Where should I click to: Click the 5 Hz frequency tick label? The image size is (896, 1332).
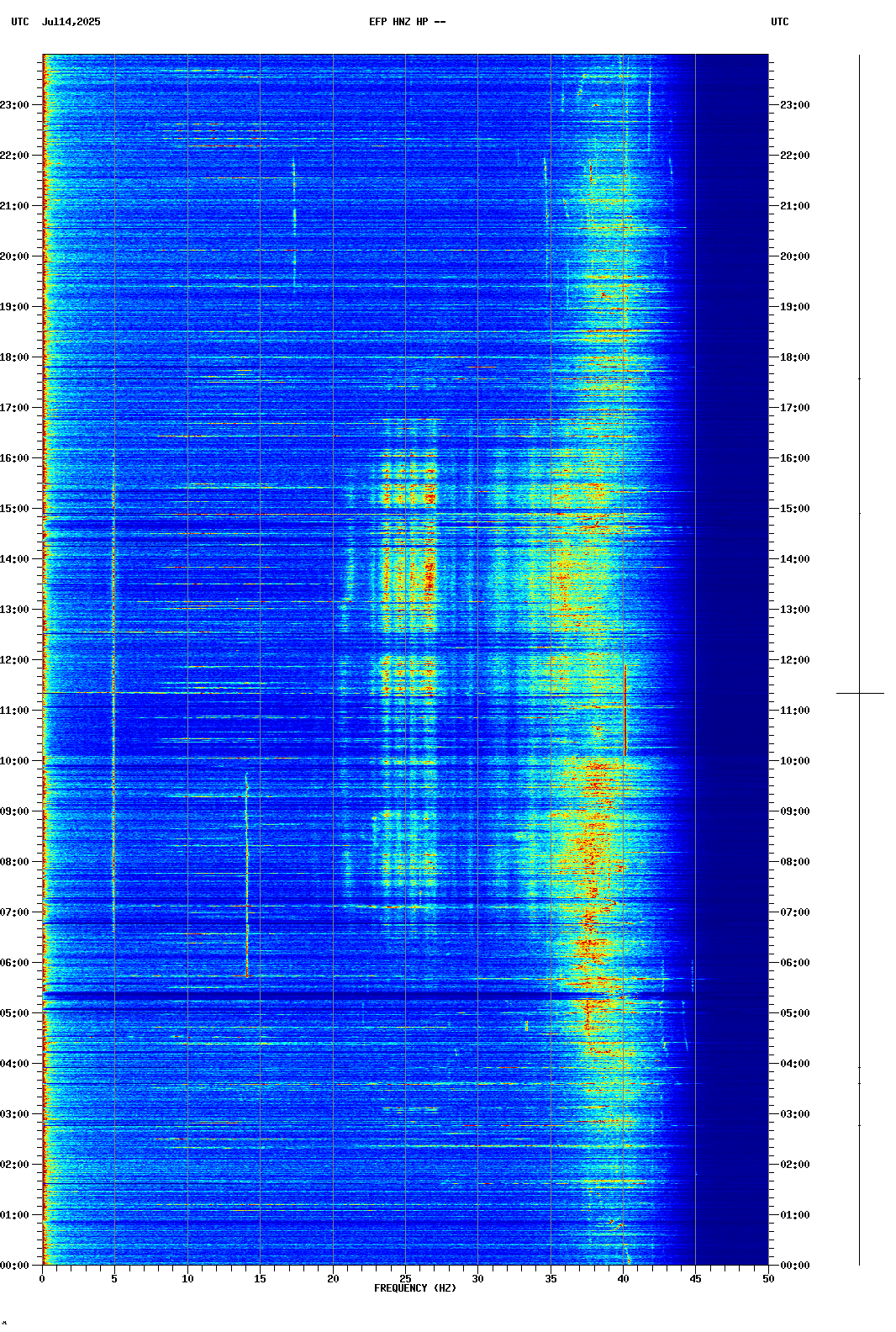click(114, 1279)
